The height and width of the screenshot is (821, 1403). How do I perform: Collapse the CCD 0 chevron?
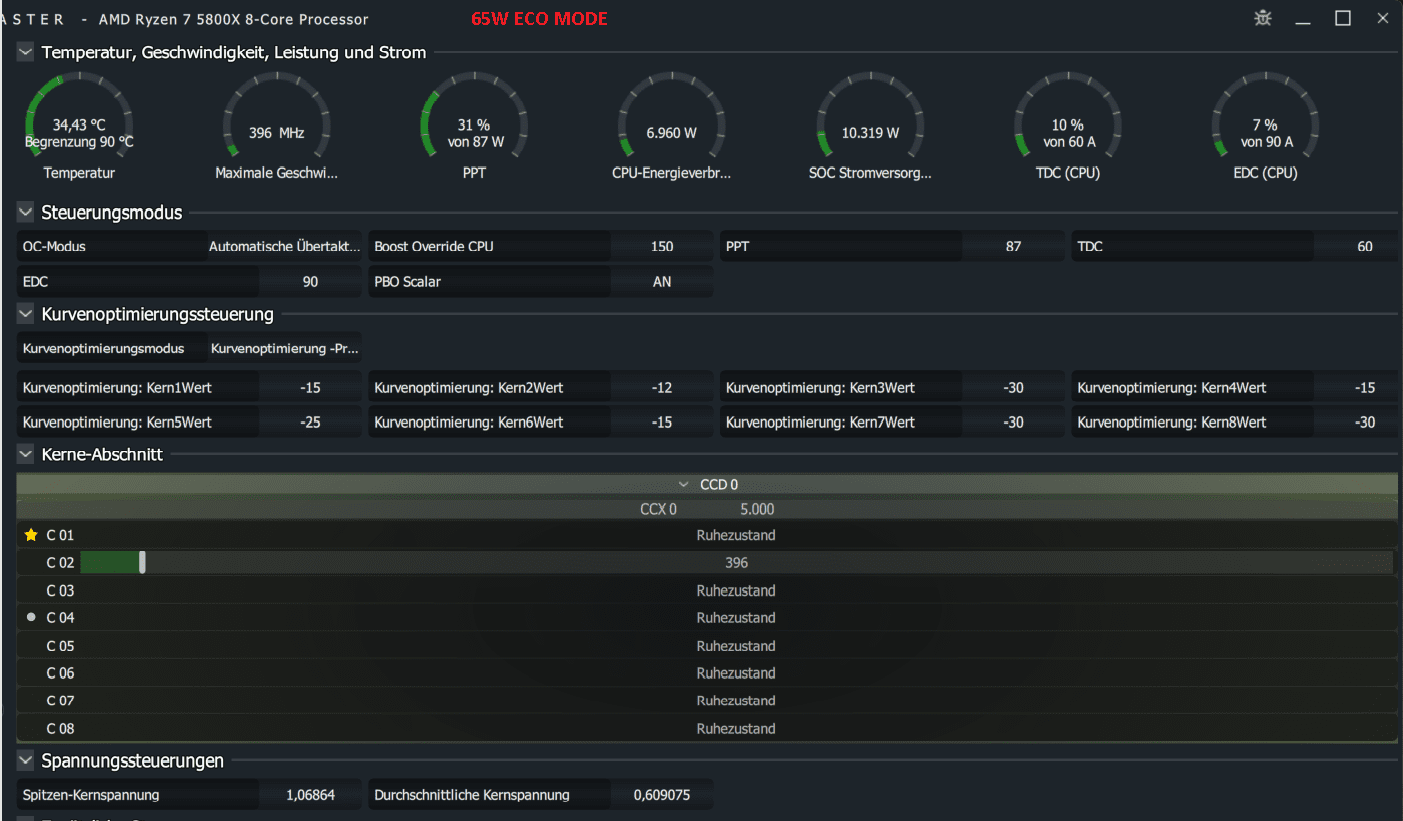[684, 484]
